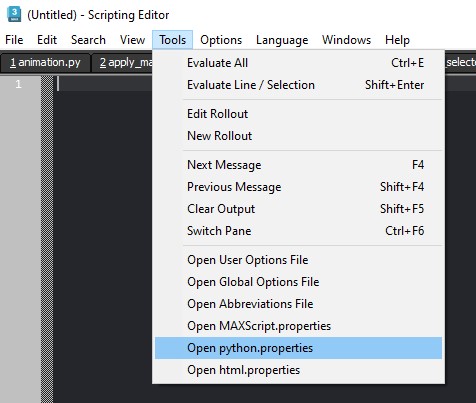
Task: Click the fold margin beside line 1
Action: pos(47,84)
